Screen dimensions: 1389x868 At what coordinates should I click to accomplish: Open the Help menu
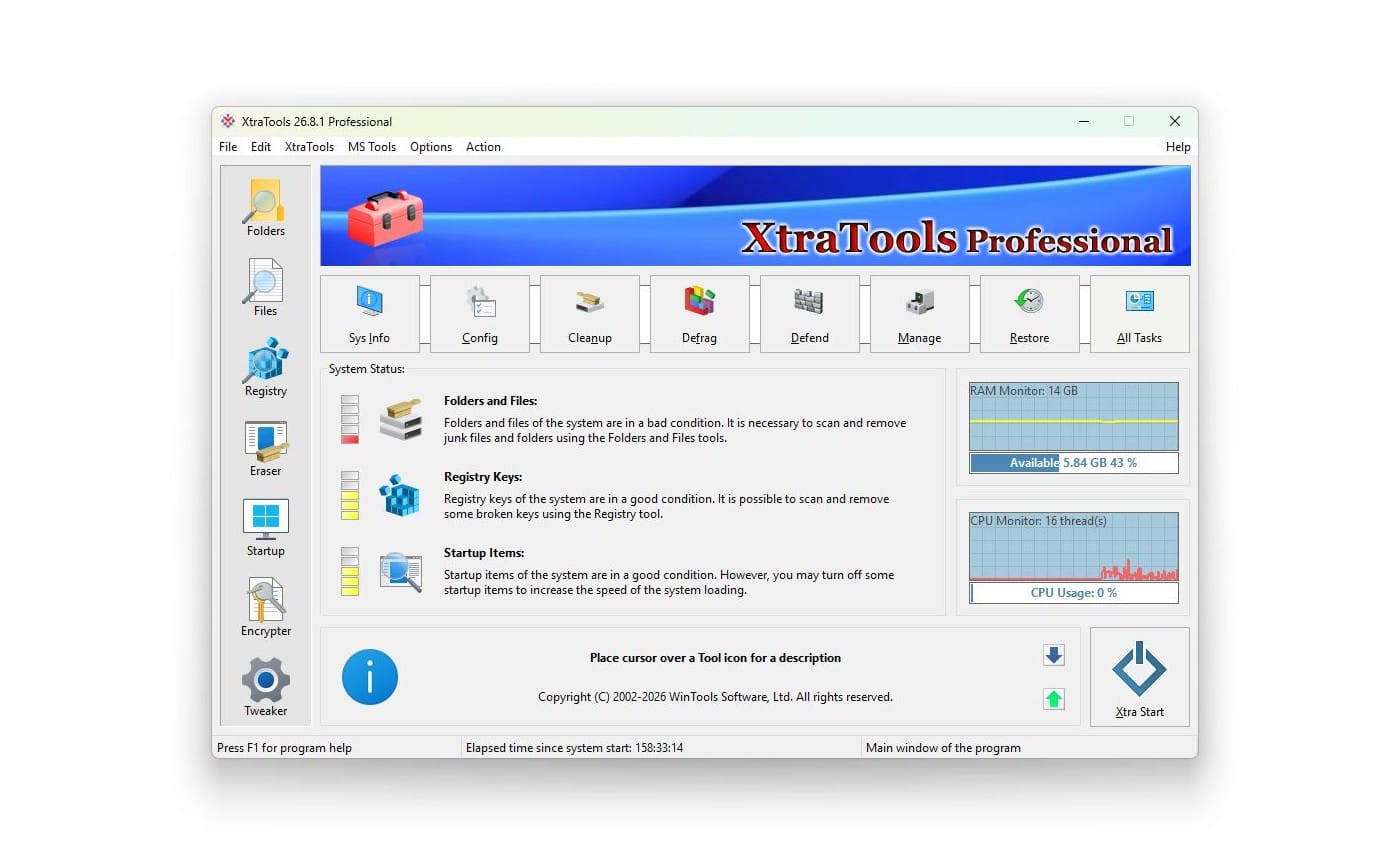(x=1178, y=147)
